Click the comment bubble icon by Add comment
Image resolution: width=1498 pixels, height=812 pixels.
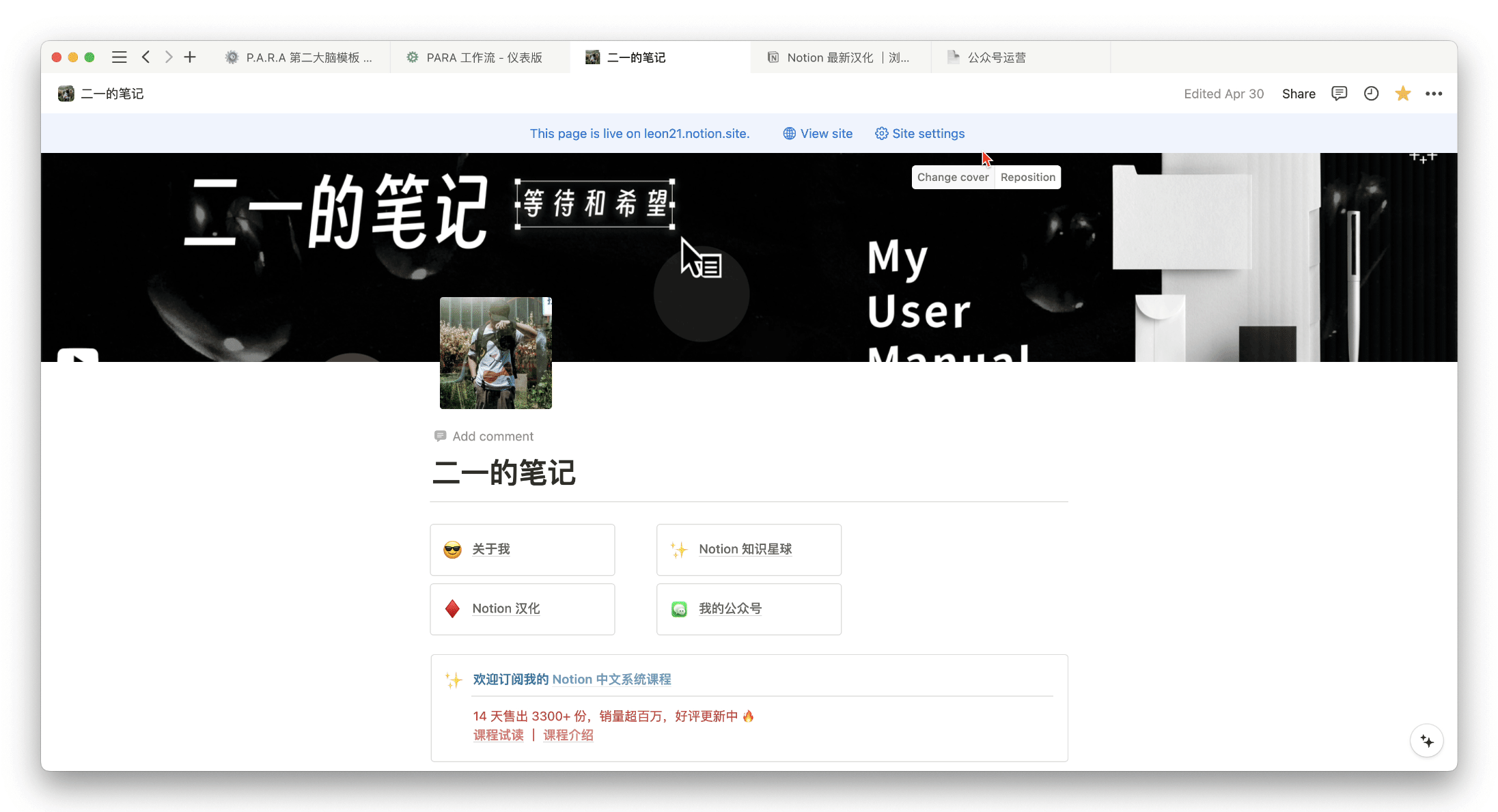[440, 436]
